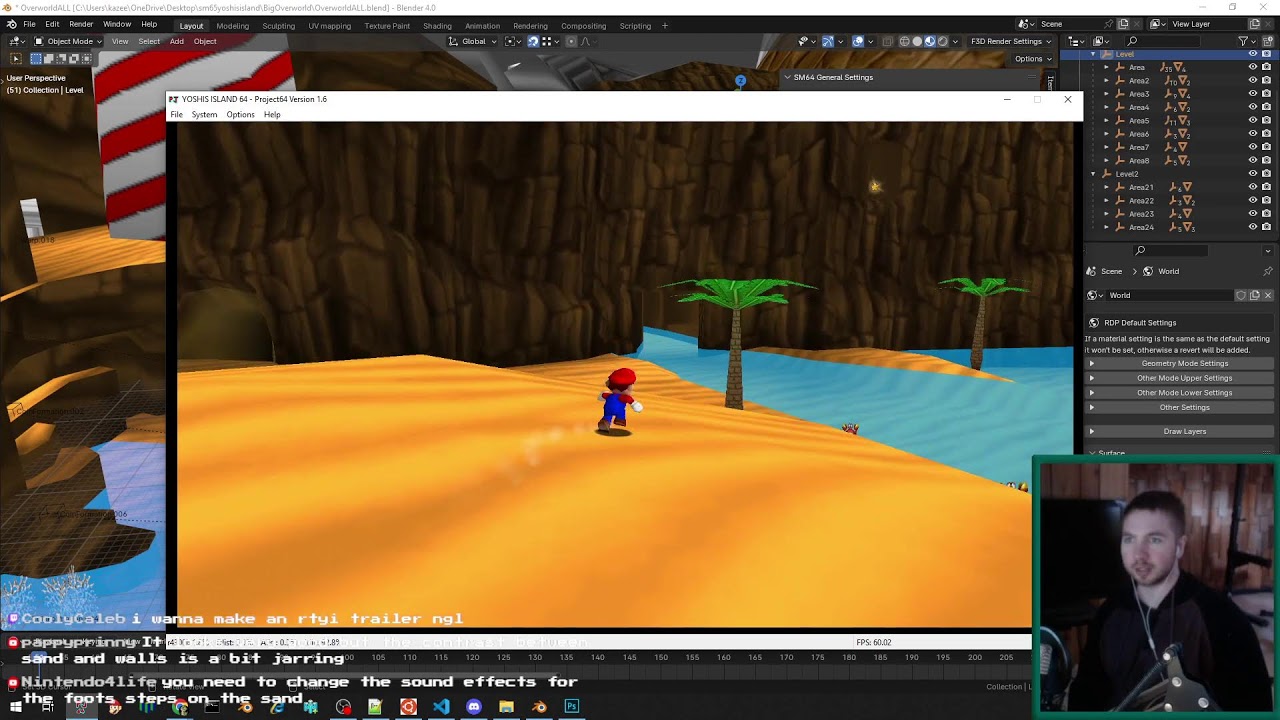The height and width of the screenshot is (720, 1280).
Task: Click new collection icon in outliner
Action: 1267,41
